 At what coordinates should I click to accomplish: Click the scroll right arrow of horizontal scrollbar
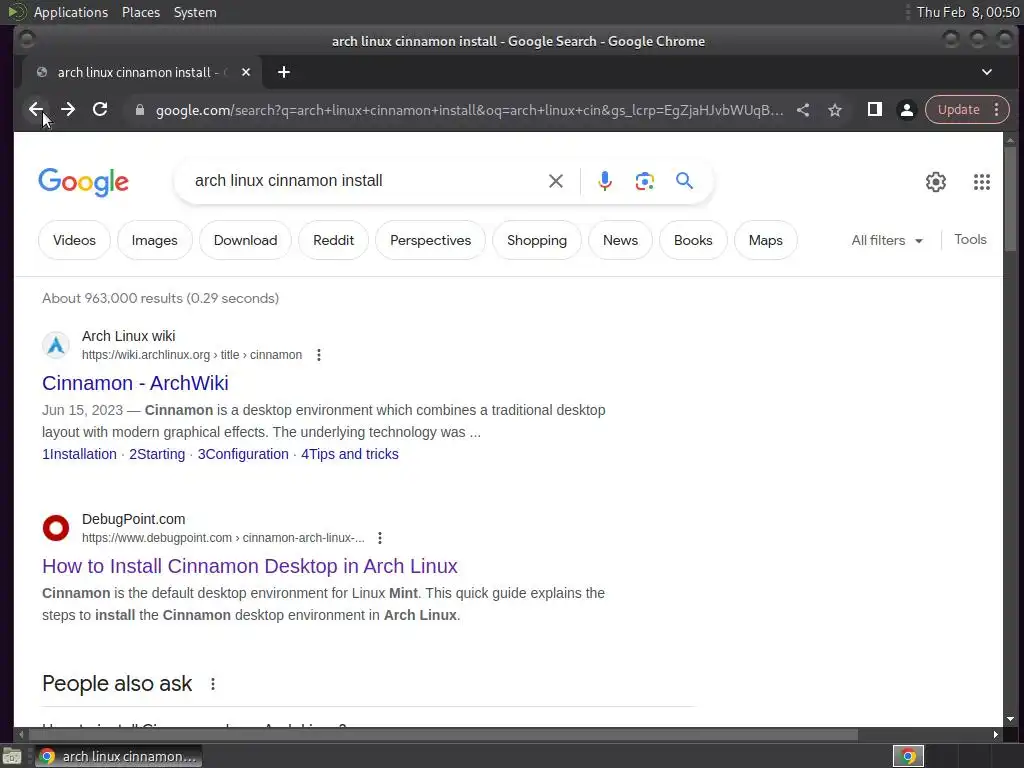pyautogui.click(x=995, y=735)
